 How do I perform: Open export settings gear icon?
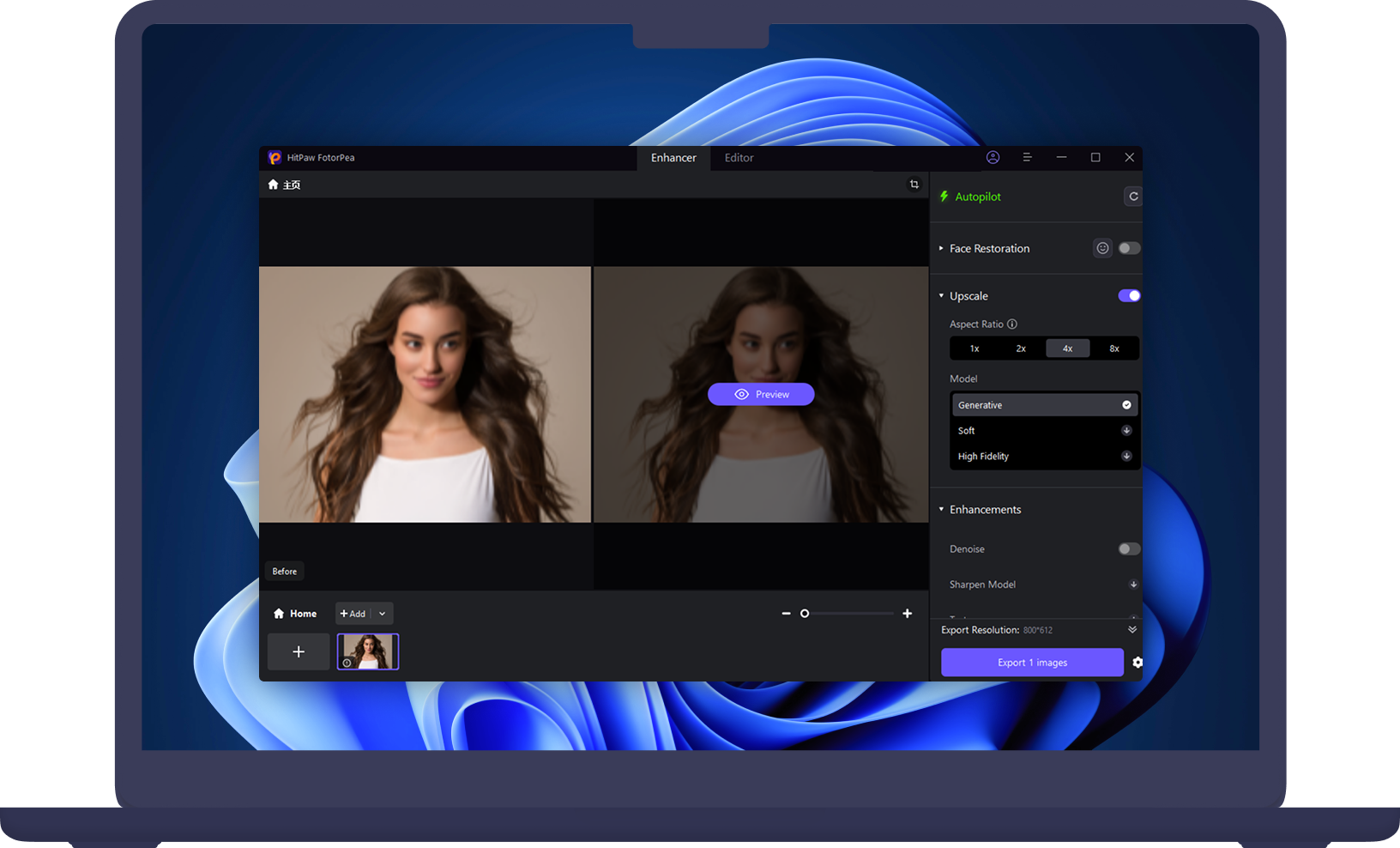(x=1137, y=663)
